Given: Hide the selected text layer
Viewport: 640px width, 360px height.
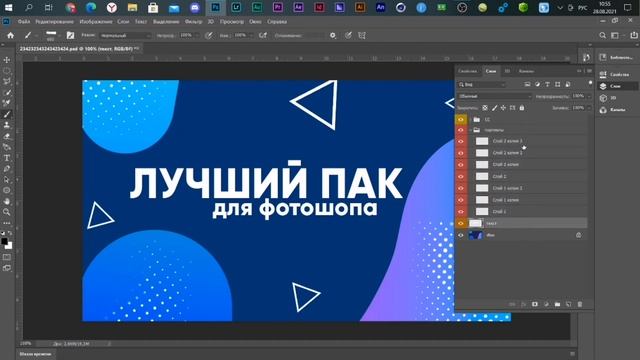Looking at the screenshot, I should point(461,223).
